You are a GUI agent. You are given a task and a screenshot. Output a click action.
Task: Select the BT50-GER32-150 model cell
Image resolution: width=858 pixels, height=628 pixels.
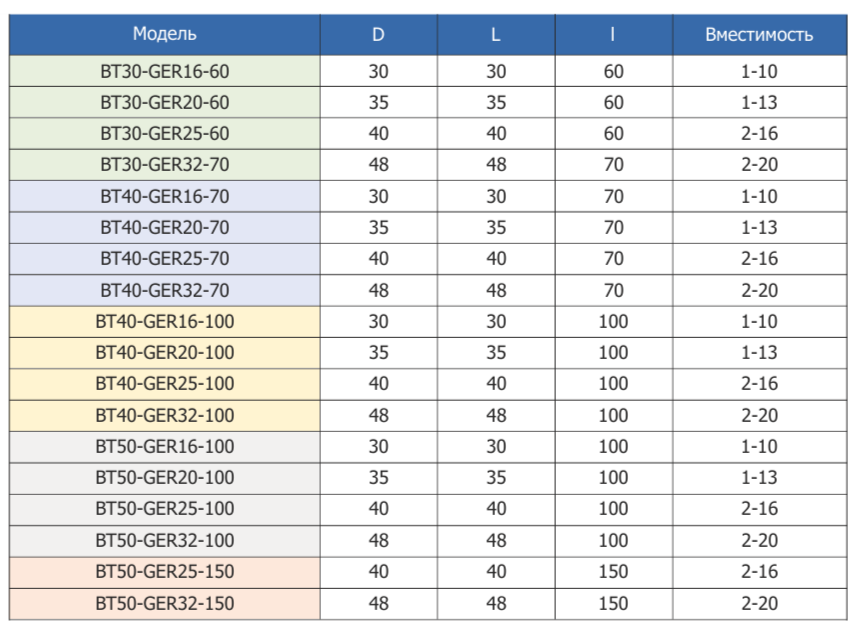165,604
